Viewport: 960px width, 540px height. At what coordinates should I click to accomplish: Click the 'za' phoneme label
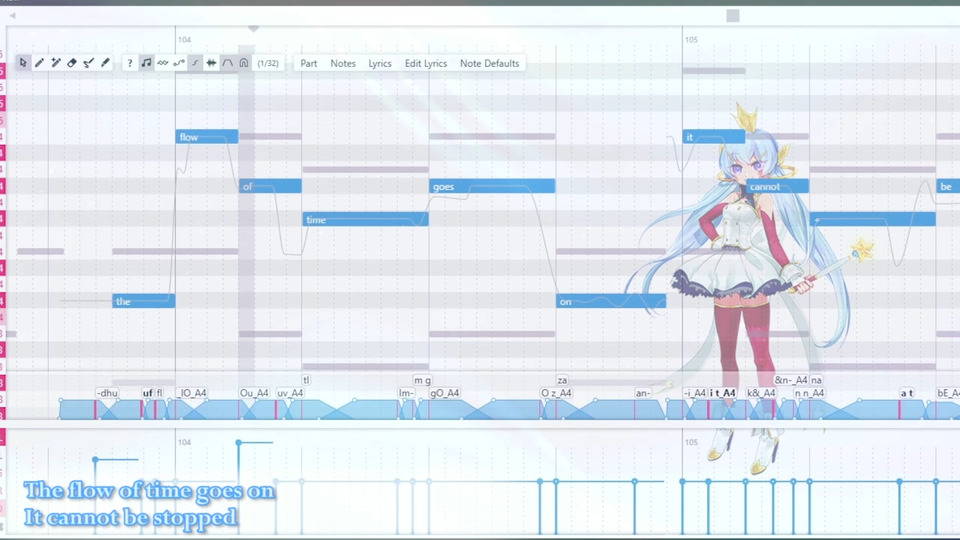coord(562,380)
